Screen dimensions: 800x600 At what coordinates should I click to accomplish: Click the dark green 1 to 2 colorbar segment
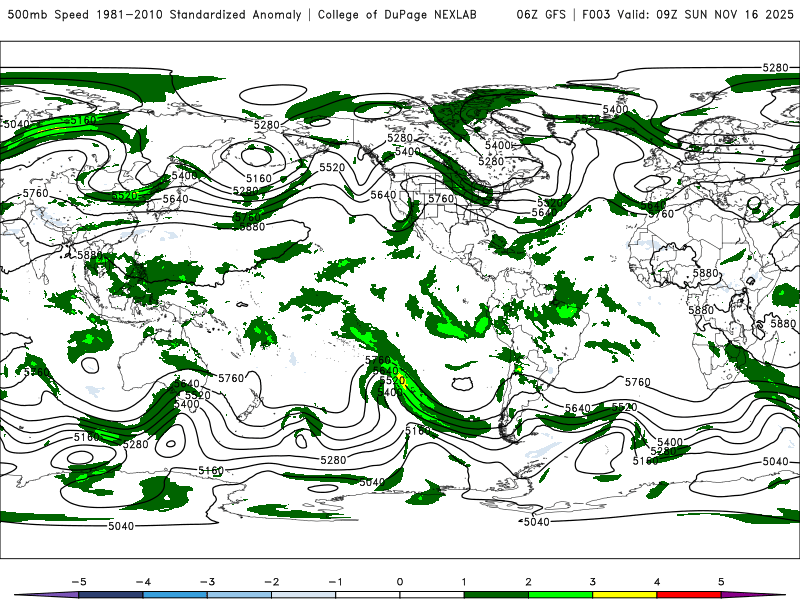496,595
